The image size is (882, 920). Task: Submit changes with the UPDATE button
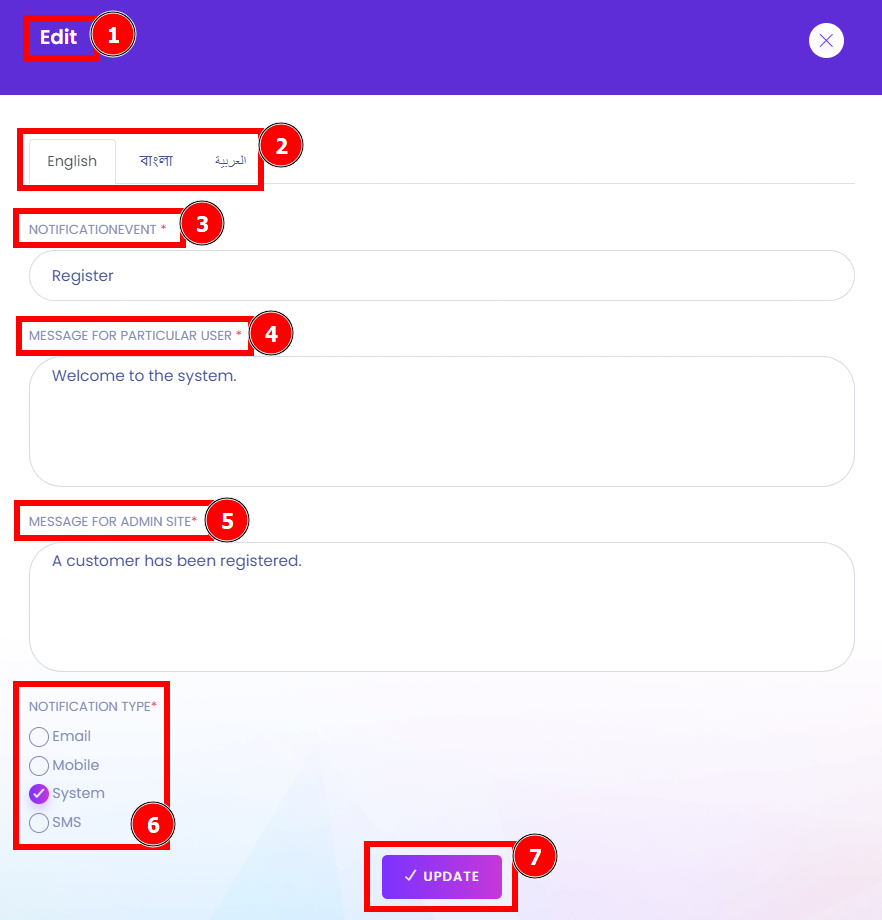[441, 877]
